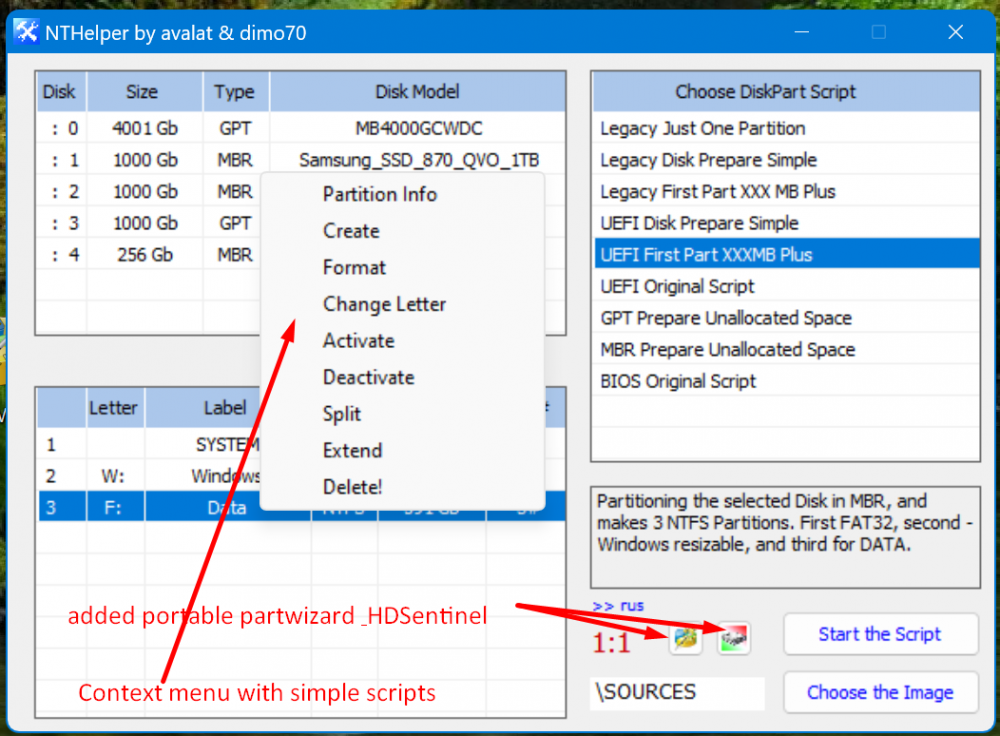The height and width of the screenshot is (736, 1000).
Task: Switch language via >> rus link
Action: pyautogui.click(x=618, y=605)
